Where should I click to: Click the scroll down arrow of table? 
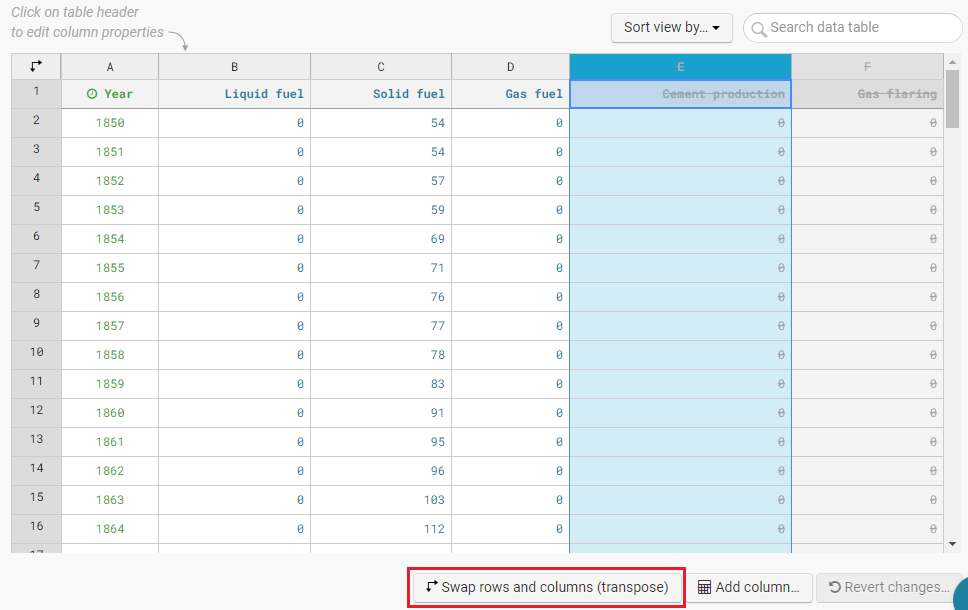coord(952,543)
